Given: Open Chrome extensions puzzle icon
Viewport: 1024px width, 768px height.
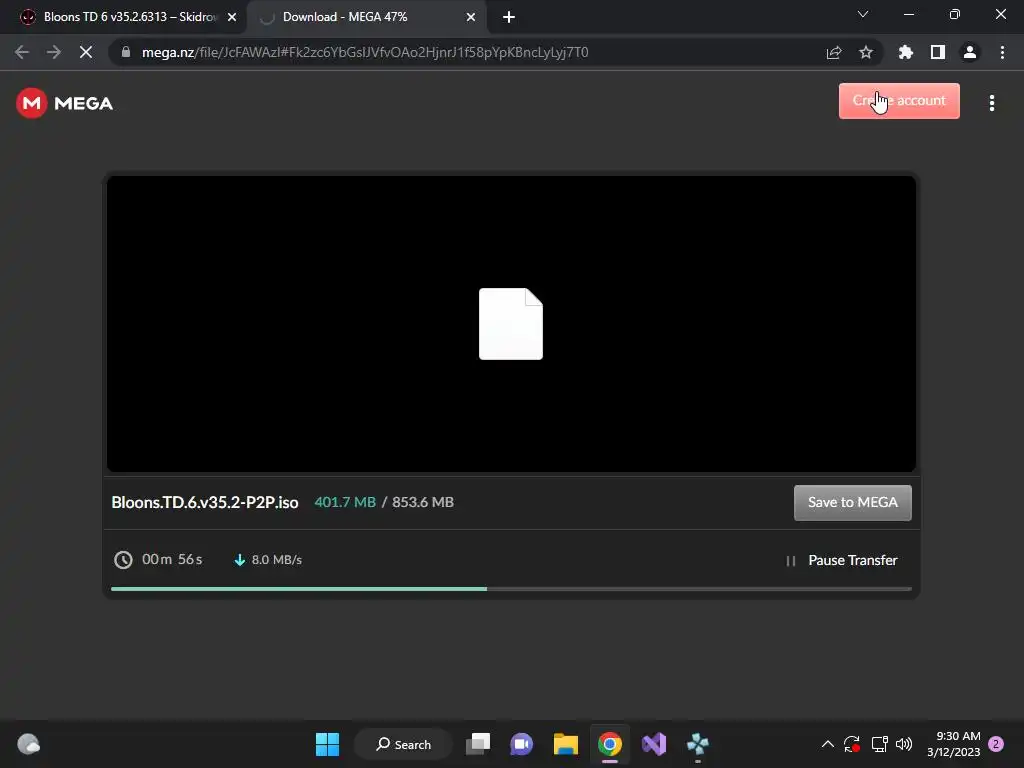Looking at the screenshot, I should click(x=906, y=52).
